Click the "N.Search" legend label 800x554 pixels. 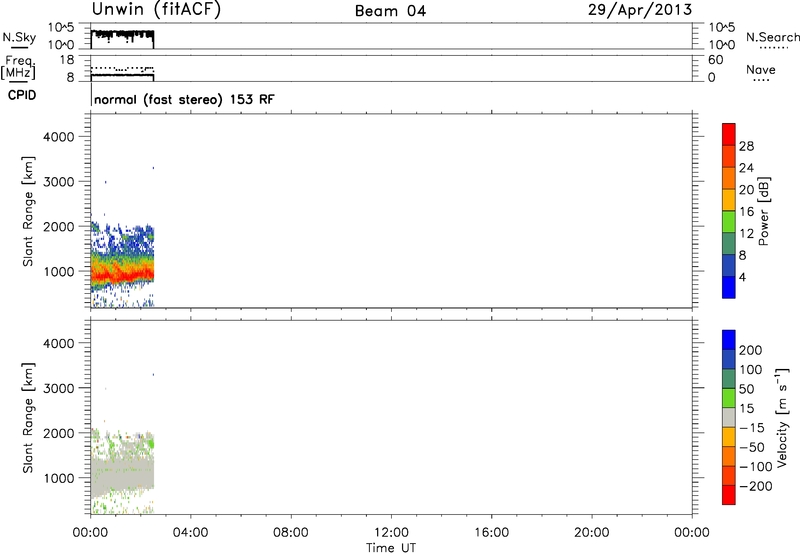click(772, 37)
